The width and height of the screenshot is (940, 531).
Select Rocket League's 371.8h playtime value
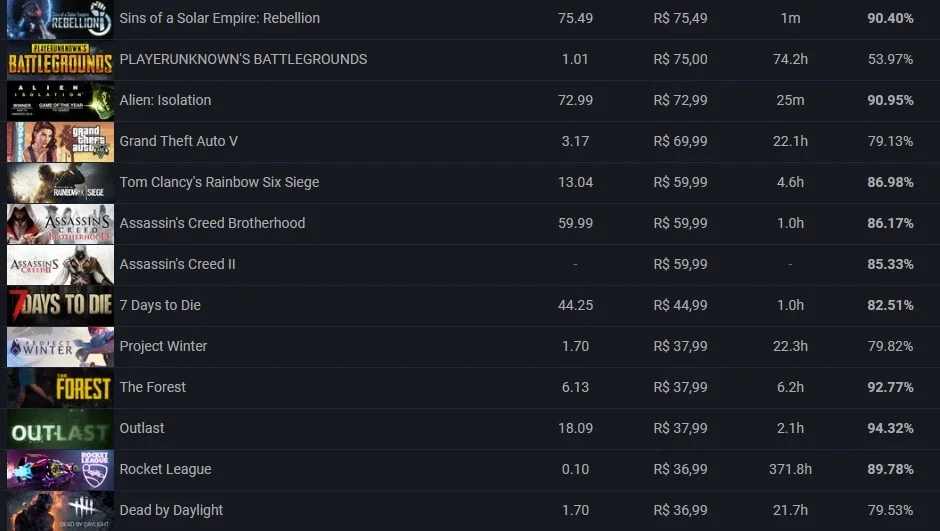pyautogui.click(x=790, y=469)
